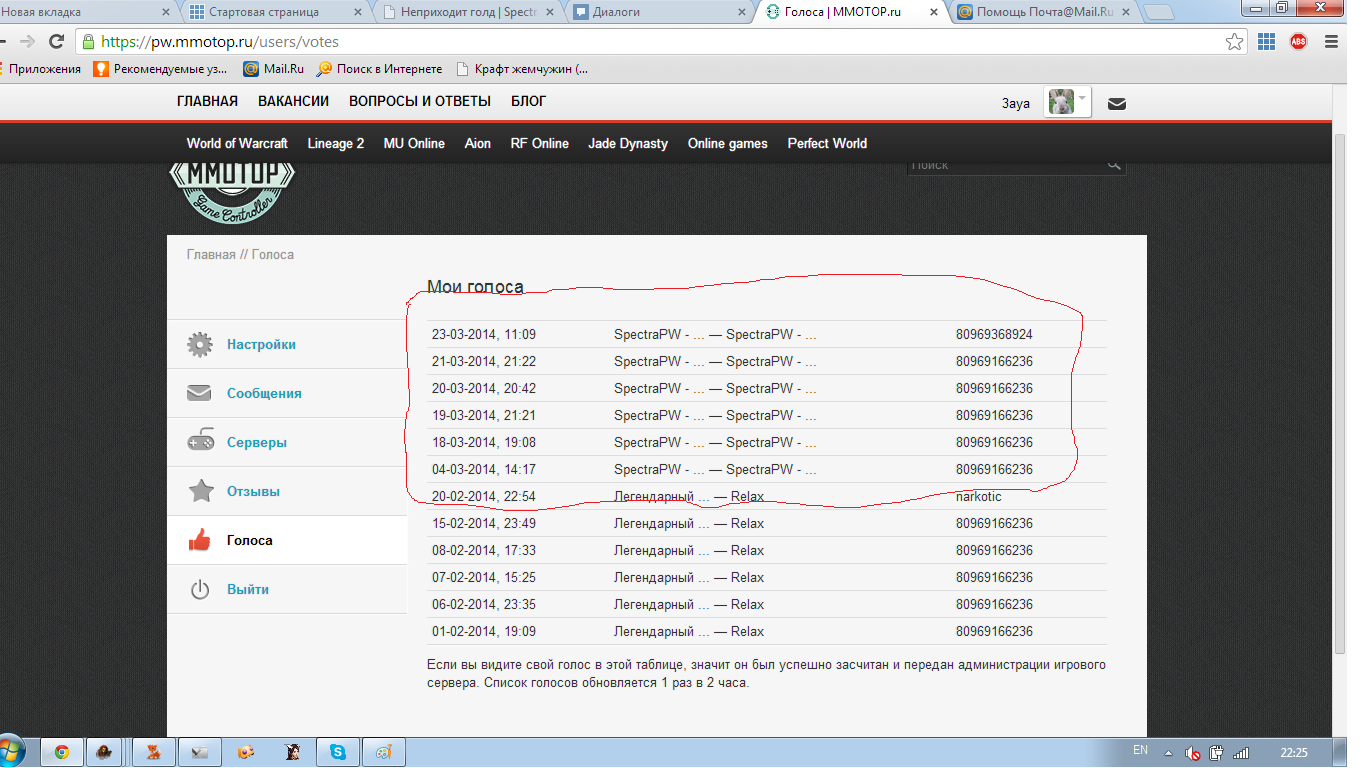Open the World of Warcraft category
Image resolution: width=1366 pixels, height=768 pixels.
[x=237, y=143]
